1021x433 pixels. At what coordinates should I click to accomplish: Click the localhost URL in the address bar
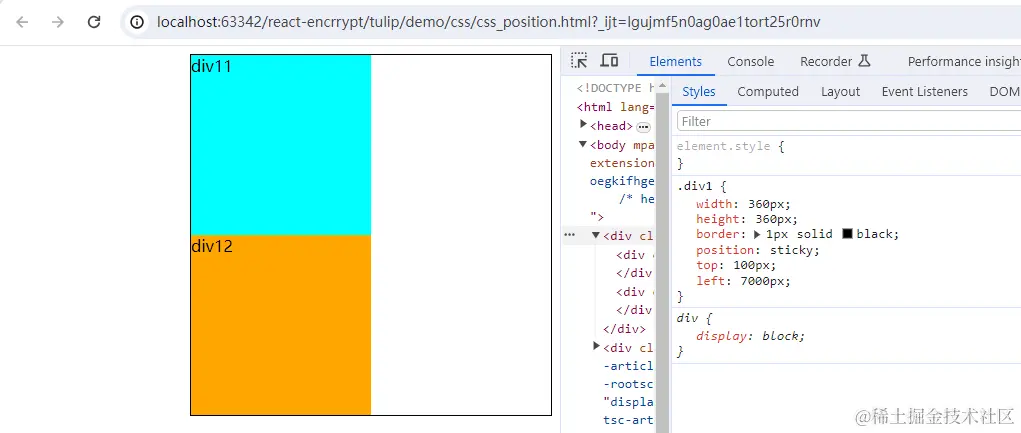pos(488,22)
